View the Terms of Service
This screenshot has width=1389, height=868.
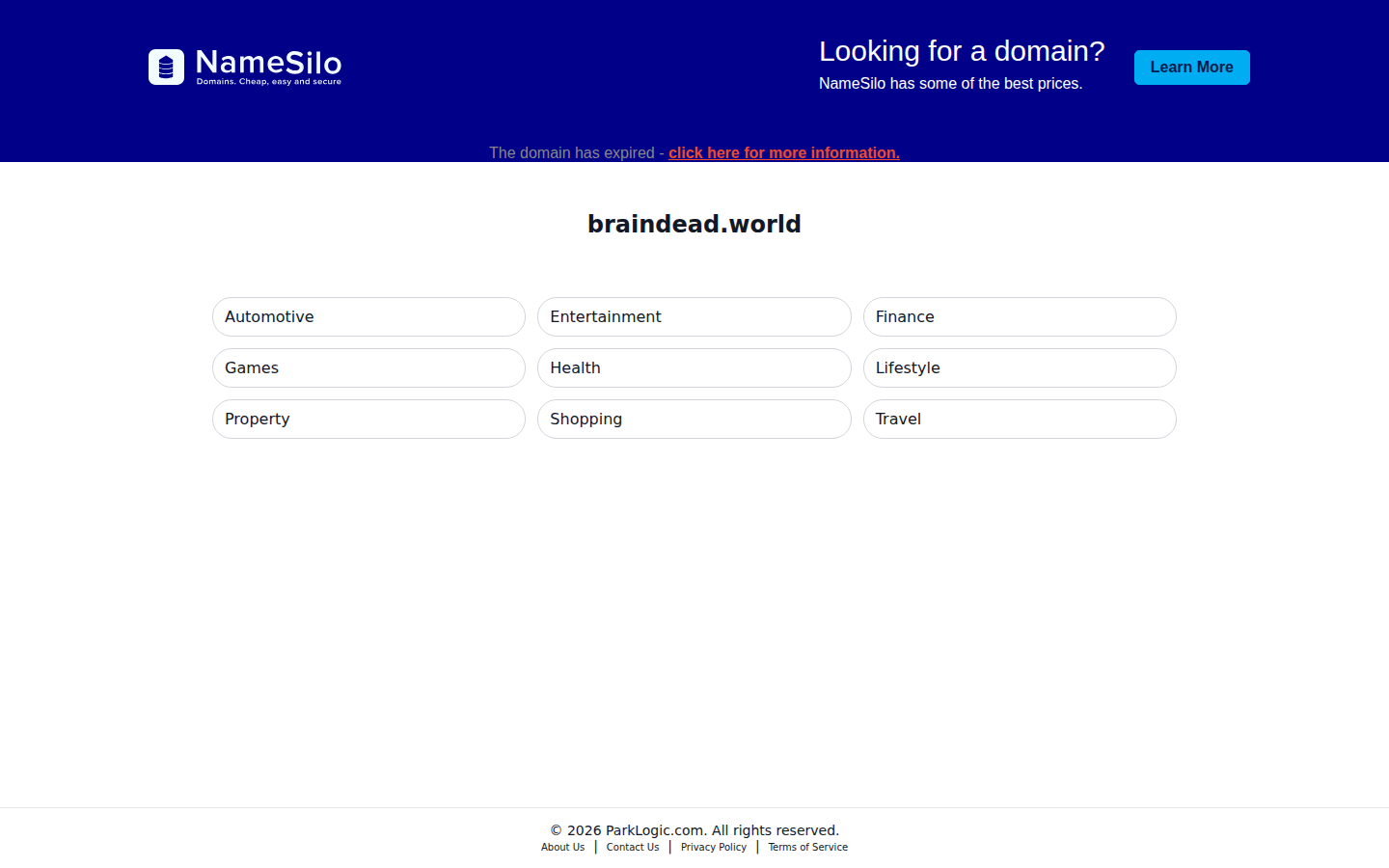click(x=807, y=847)
